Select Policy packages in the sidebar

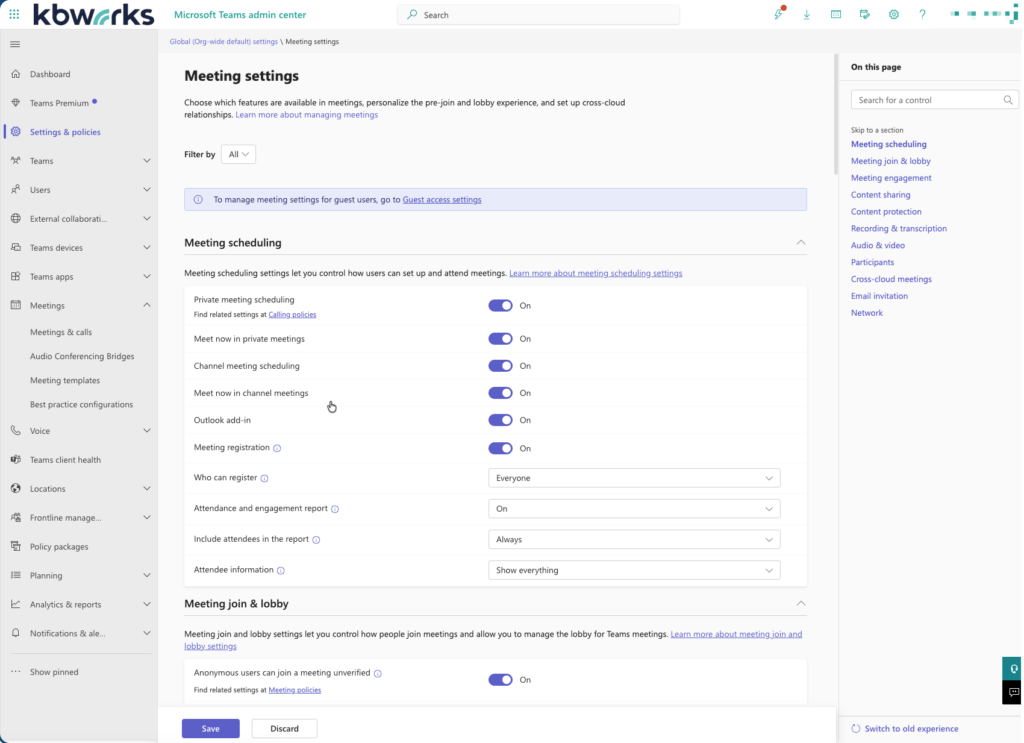[x=59, y=546]
